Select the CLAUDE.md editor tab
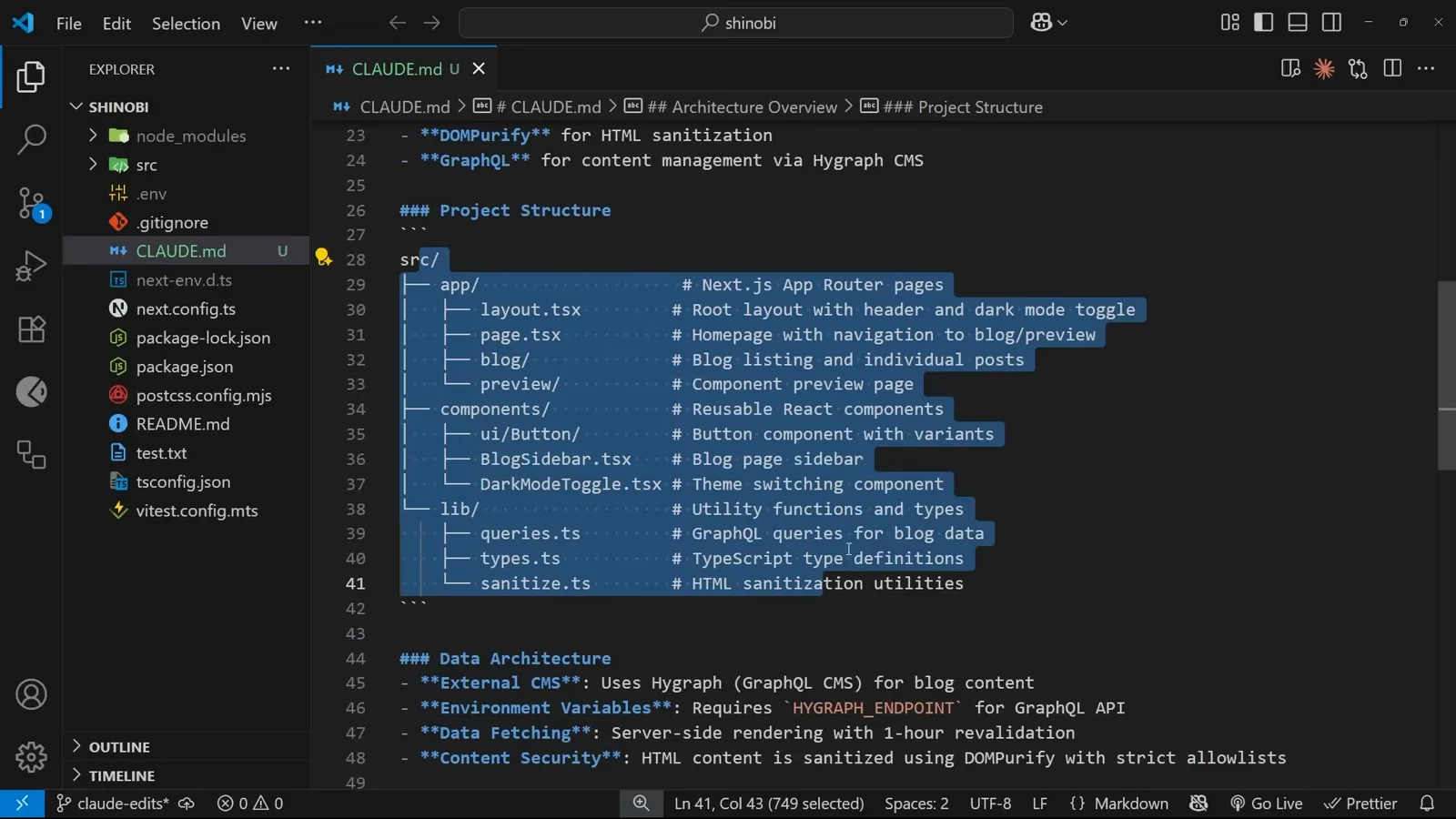This screenshot has width=1456, height=819. 404,69
